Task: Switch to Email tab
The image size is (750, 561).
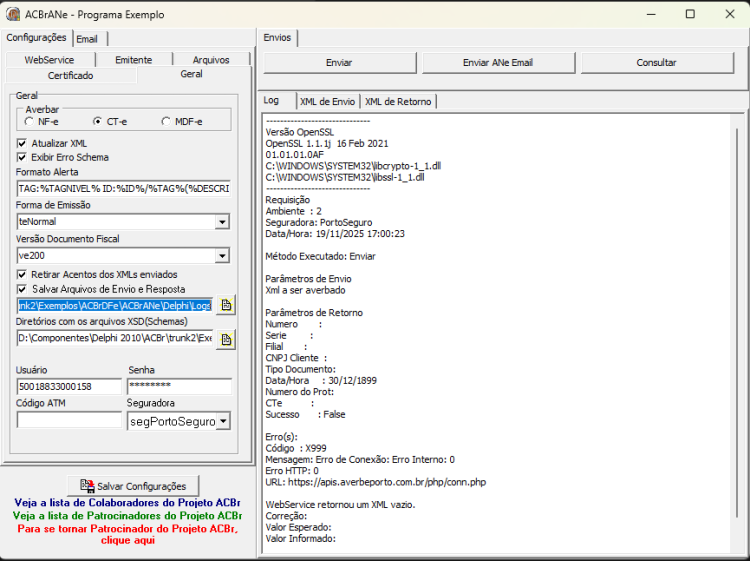Action: pyautogui.click(x=89, y=39)
